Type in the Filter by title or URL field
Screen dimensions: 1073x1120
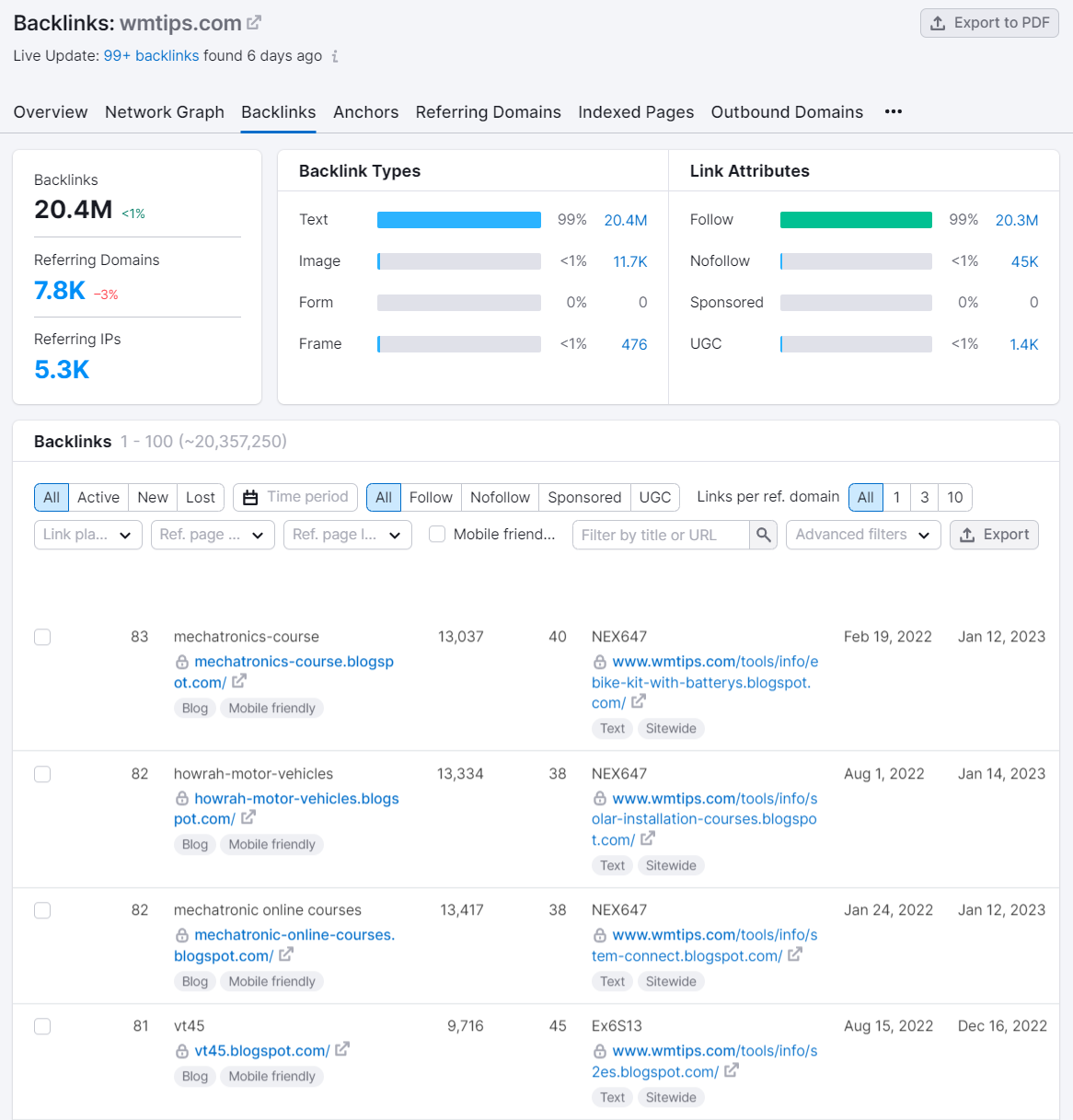[661, 534]
